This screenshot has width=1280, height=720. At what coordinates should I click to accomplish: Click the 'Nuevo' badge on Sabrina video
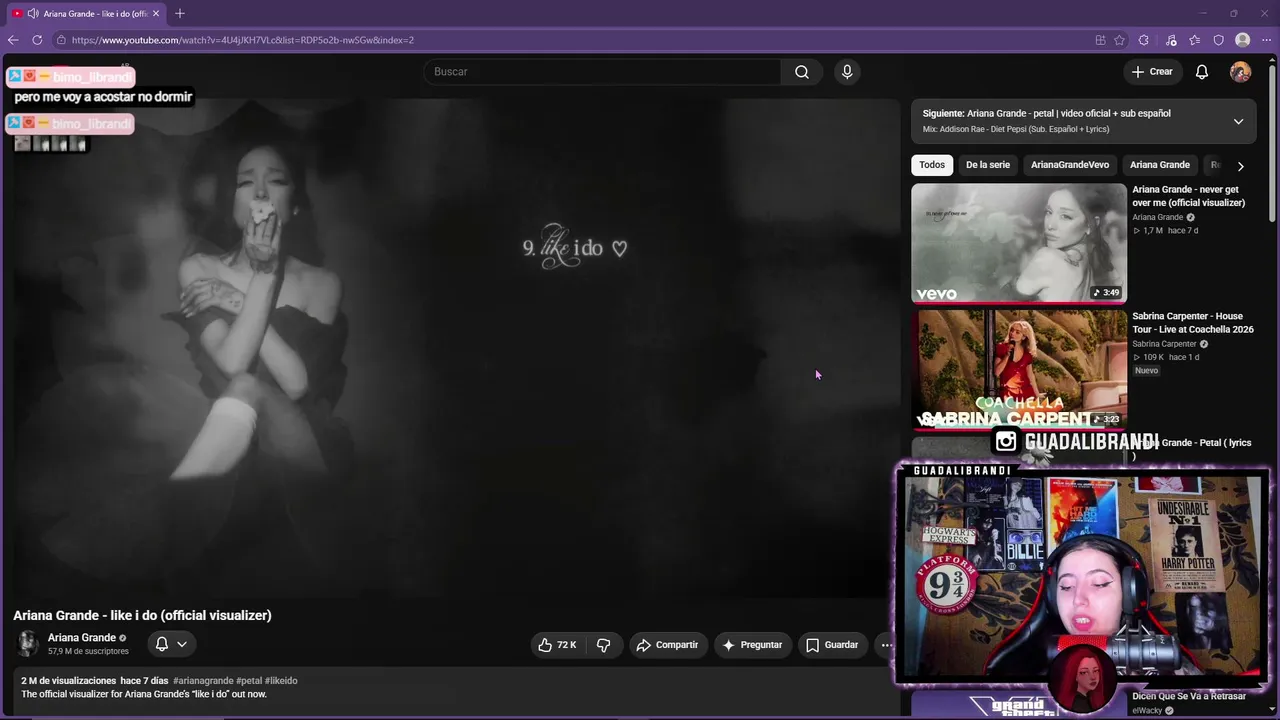point(1146,371)
